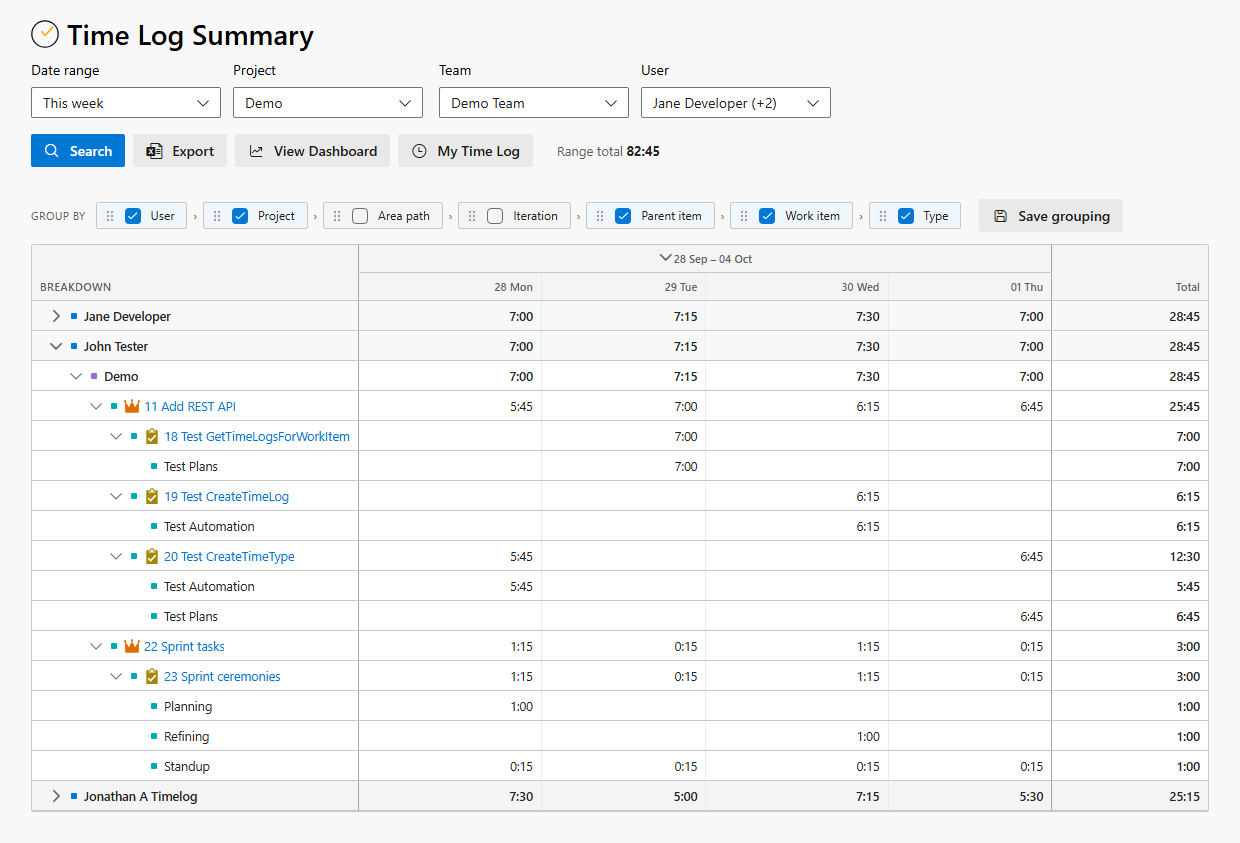Open the Date range dropdown showing This week
1240x843 pixels.
coord(126,103)
